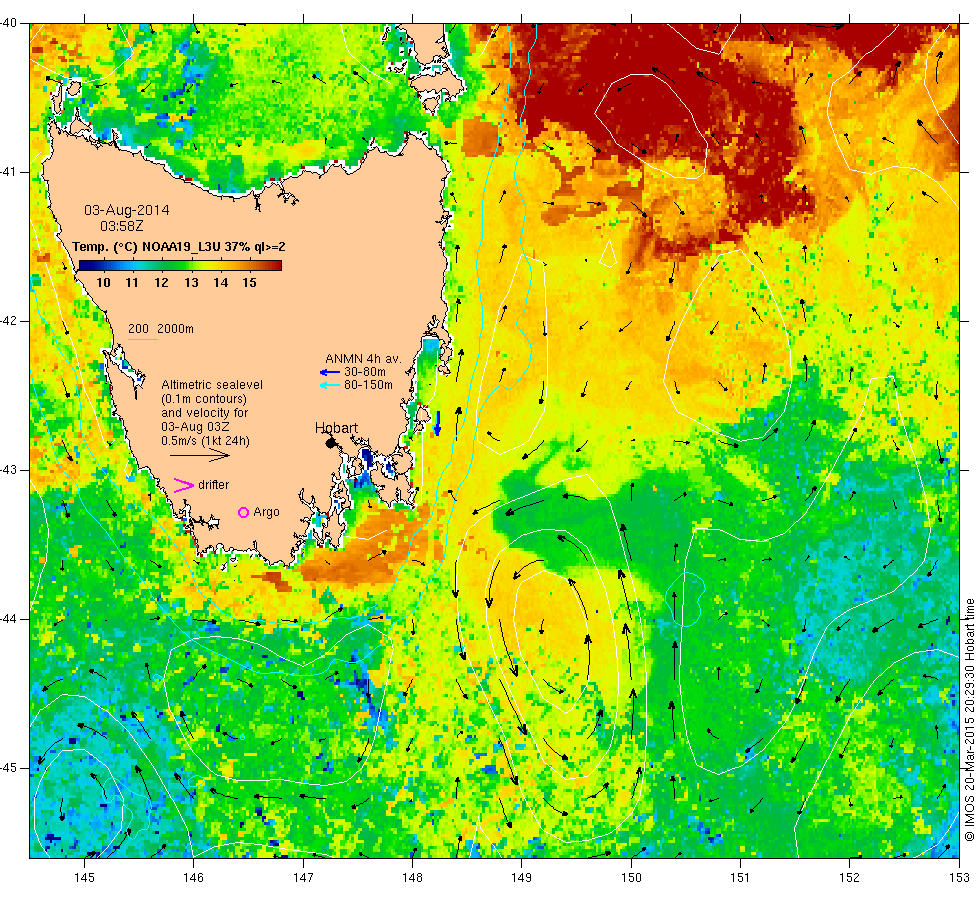
Task: Click the ANMN 4h av. label
Action: [x=363, y=359]
